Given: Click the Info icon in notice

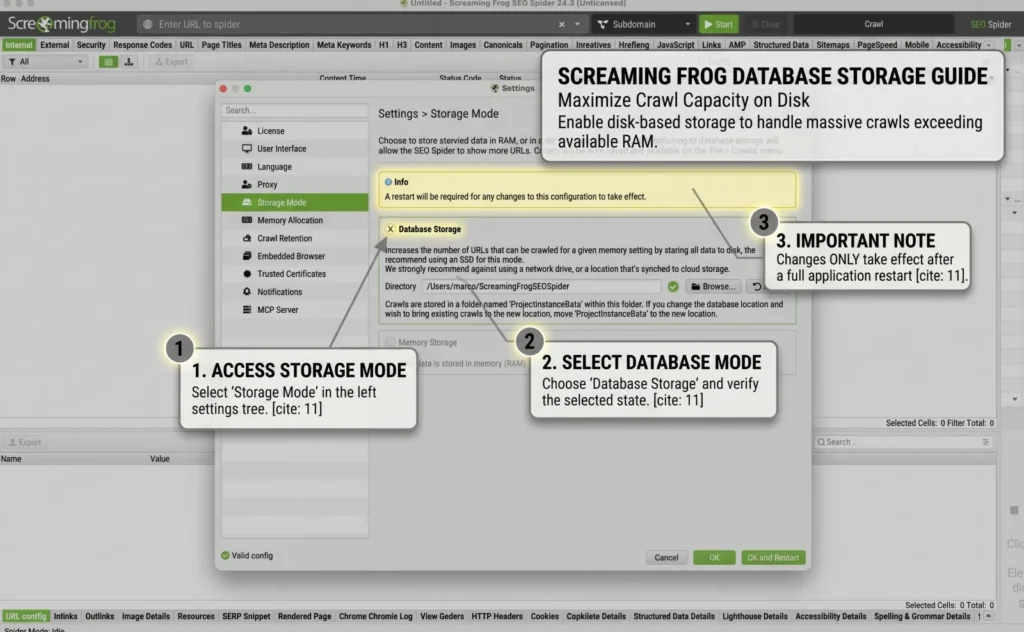Looking at the screenshot, I should 389,182.
